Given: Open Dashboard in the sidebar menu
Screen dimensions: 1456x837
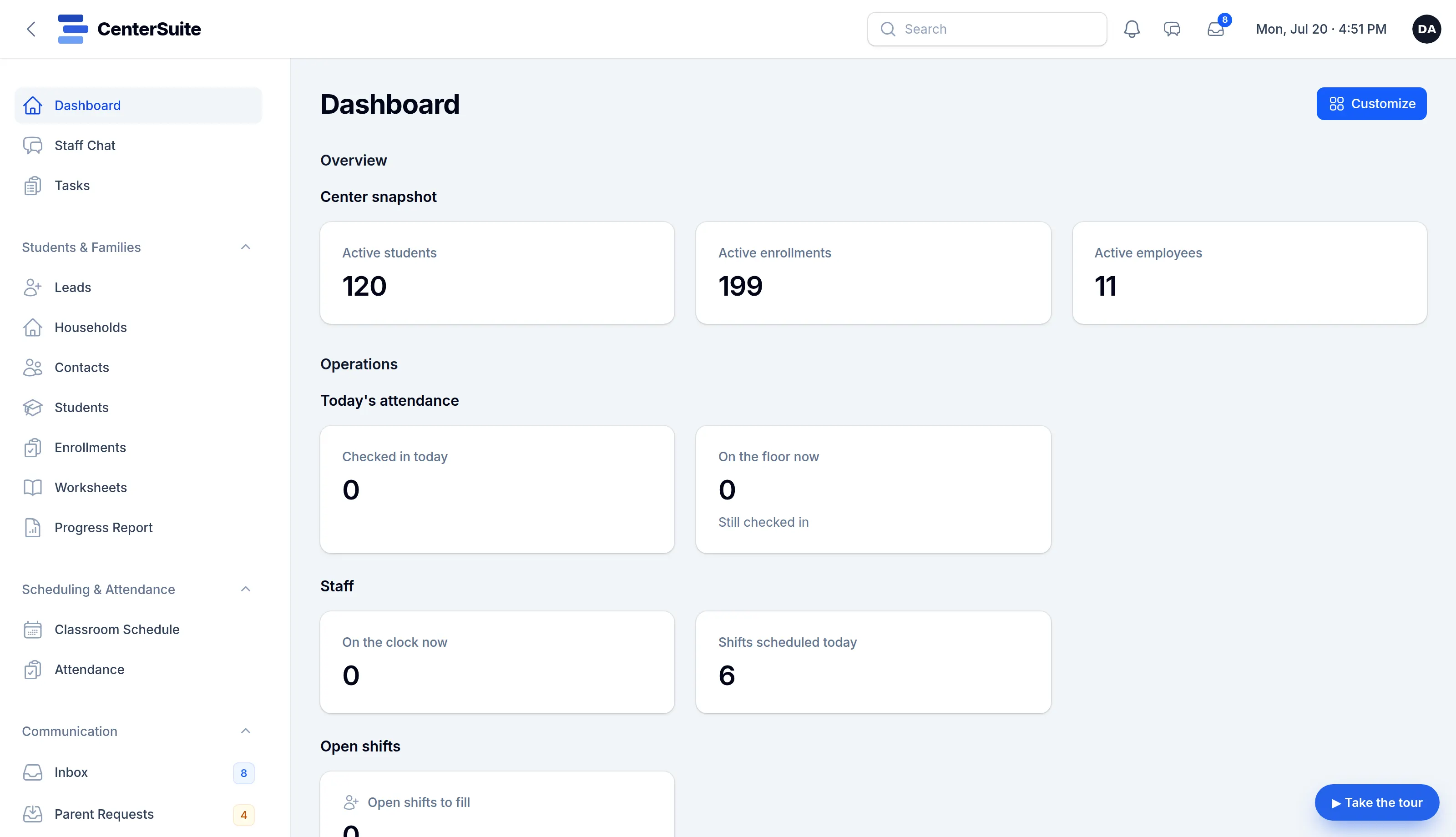Looking at the screenshot, I should pos(138,105).
